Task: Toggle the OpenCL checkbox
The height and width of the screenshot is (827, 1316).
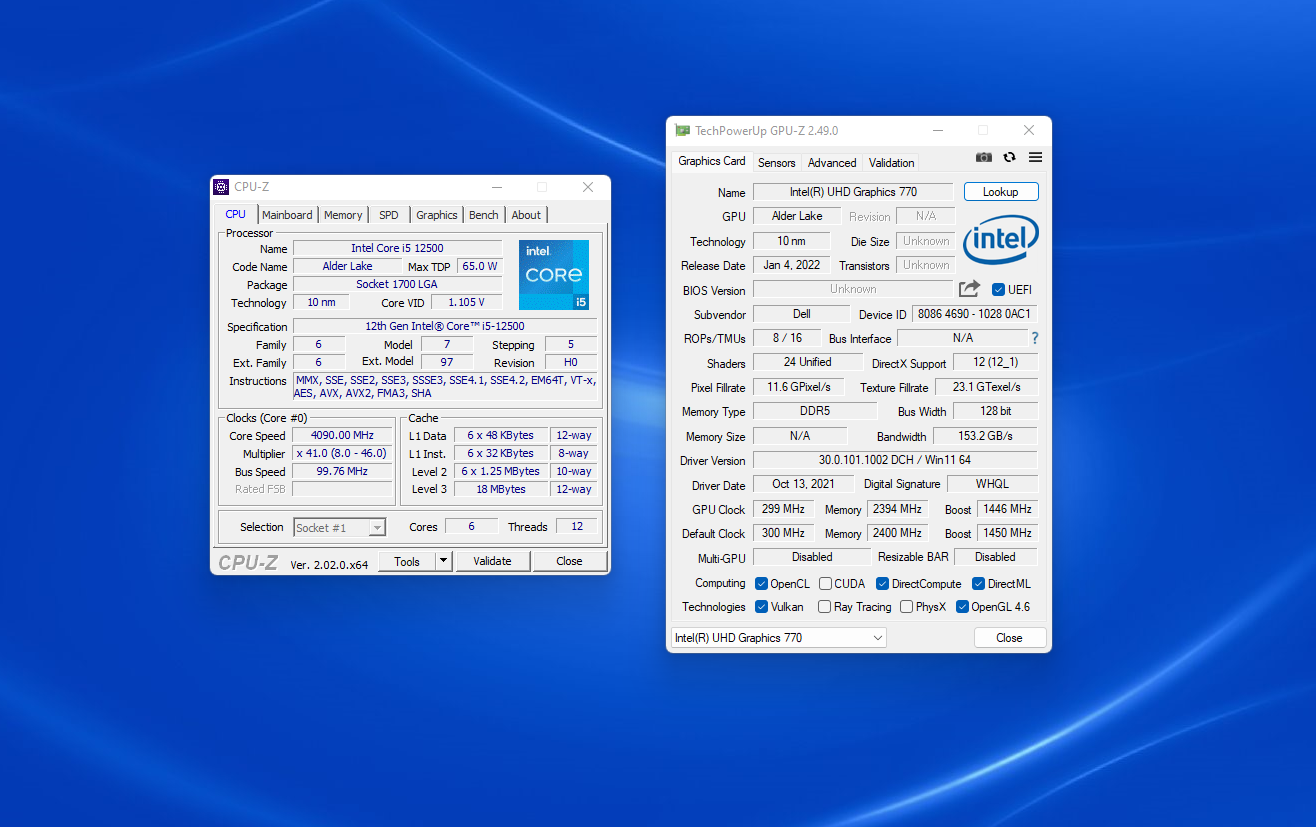Action: [x=762, y=584]
